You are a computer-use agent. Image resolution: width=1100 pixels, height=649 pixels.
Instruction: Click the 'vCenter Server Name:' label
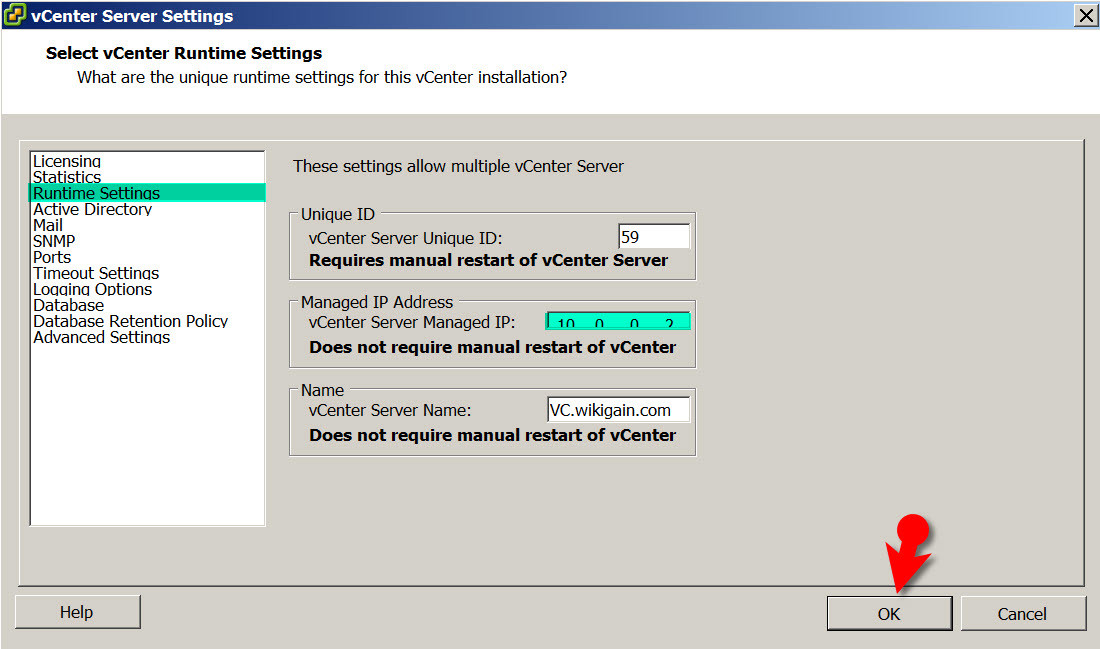tap(389, 410)
